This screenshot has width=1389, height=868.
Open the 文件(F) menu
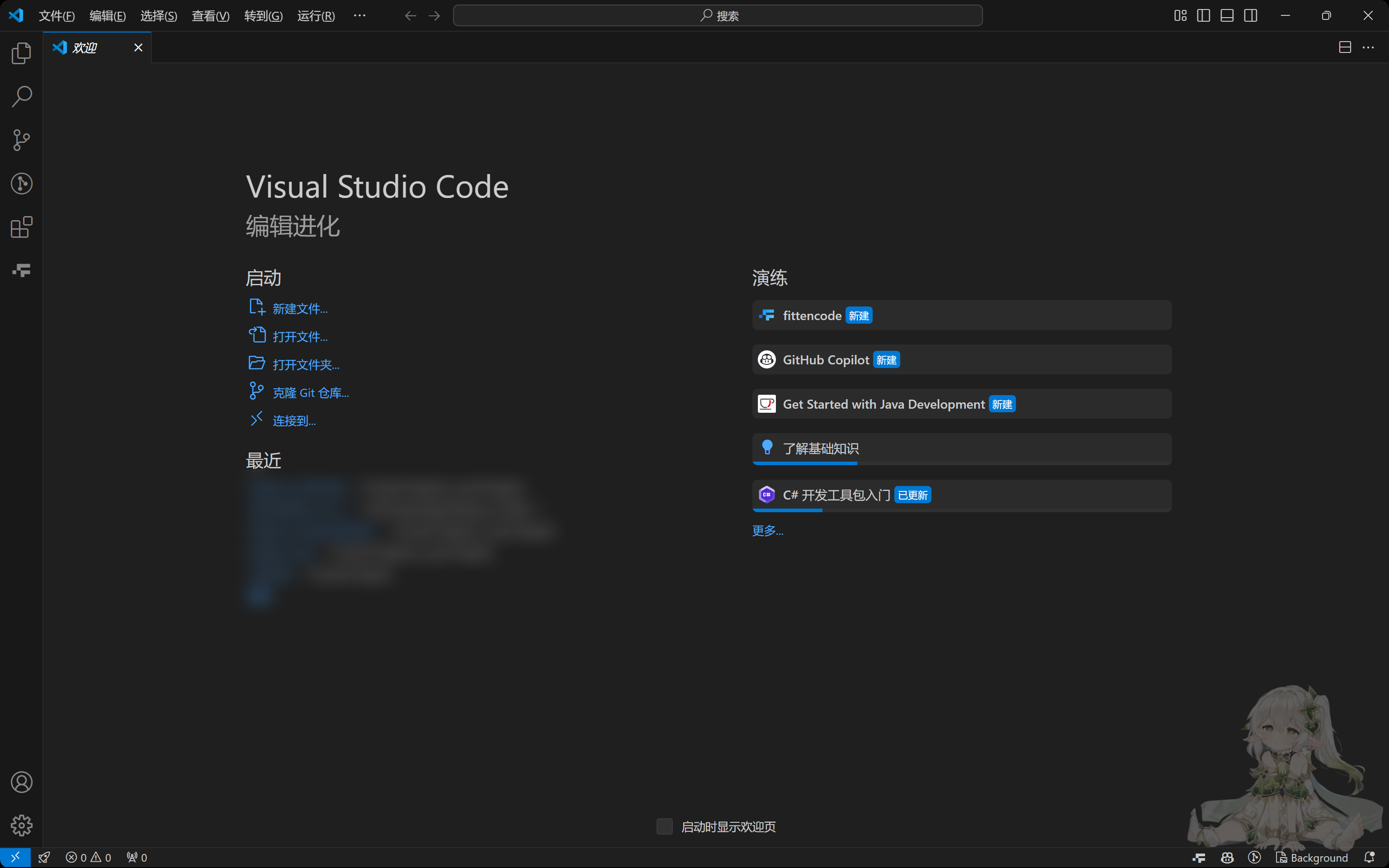tap(57, 15)
